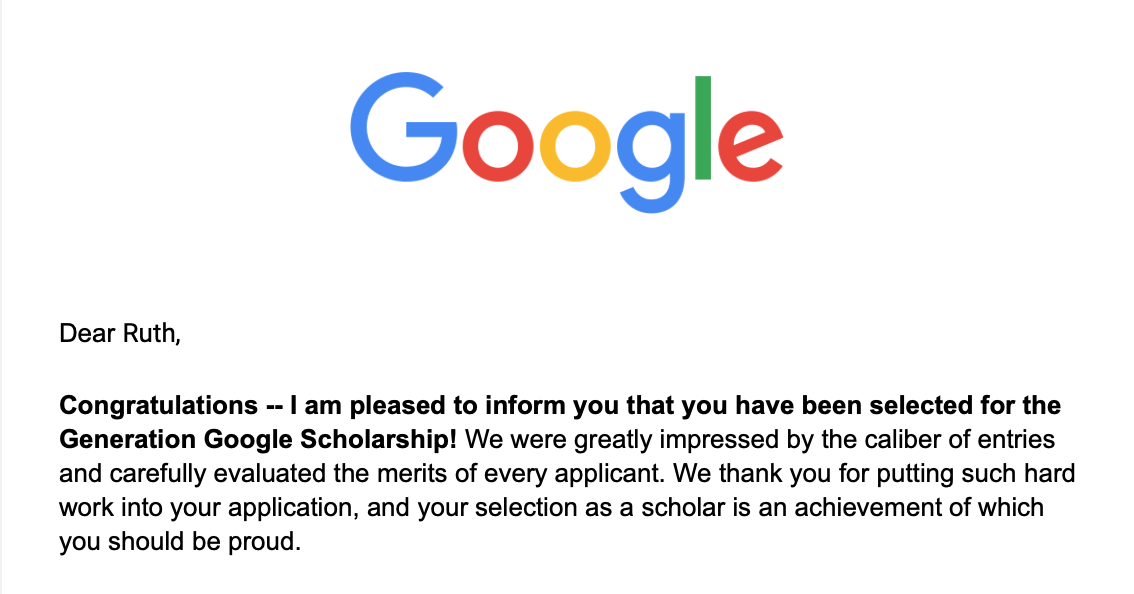Click the Google logo image
The height and width of the screenshot is (594, 1134).
[x=566, y=142]
